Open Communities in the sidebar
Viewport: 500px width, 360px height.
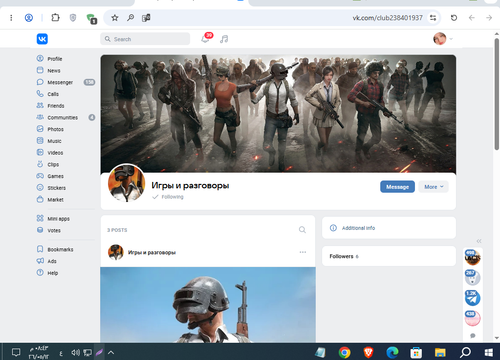coord(62,117)
